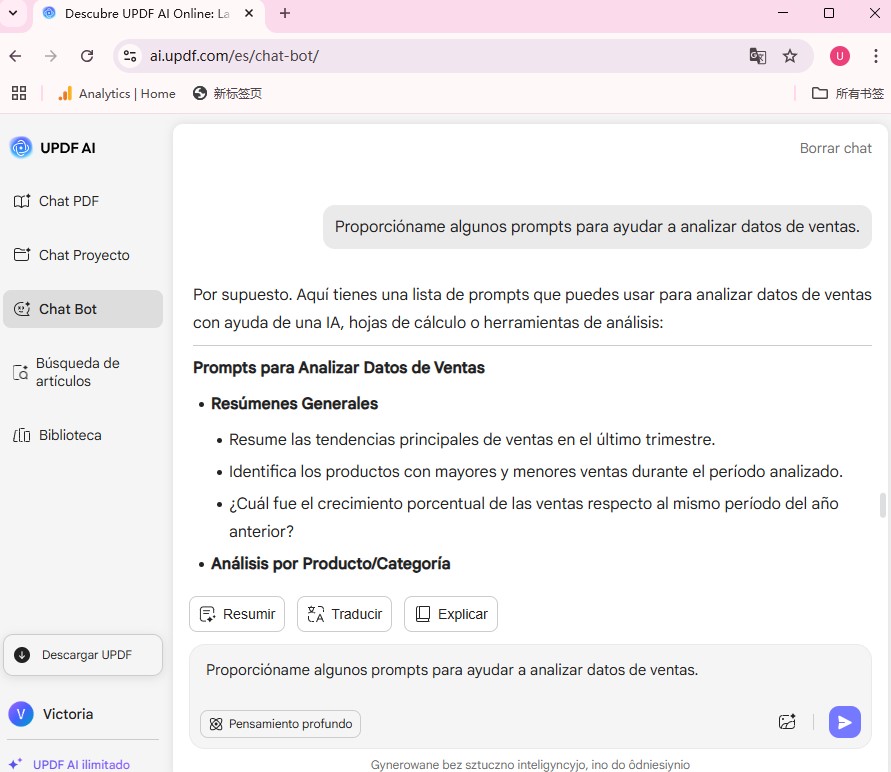Click the Victoria avatar V circle
This screenshot has width=891, height=772.
point(21,714)
